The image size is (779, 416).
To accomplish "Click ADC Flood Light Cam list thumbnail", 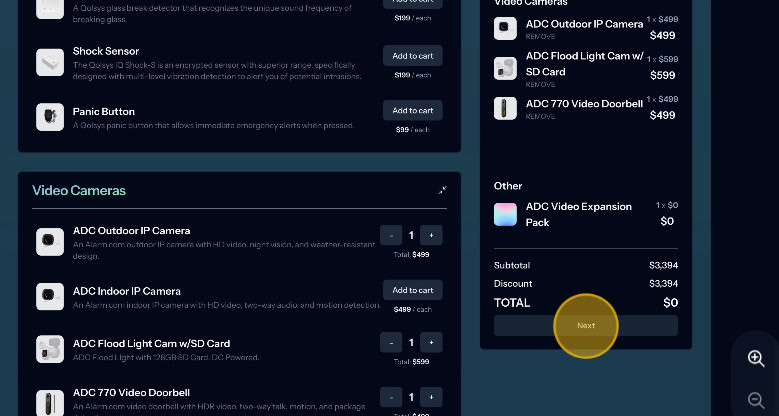I will pos(50,349).
